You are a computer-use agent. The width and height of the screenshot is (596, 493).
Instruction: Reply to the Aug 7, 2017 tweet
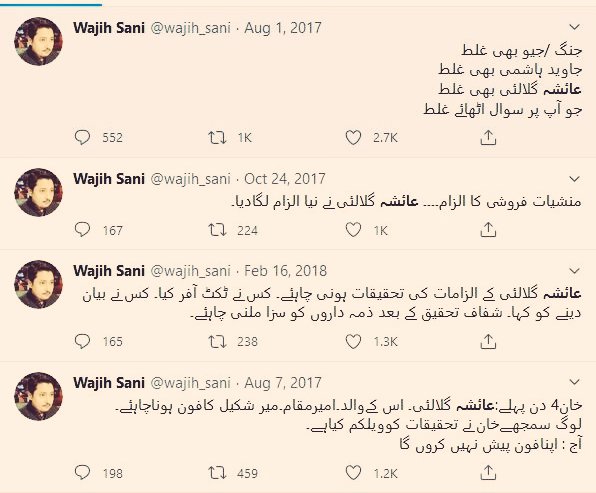(x=82, y=473)
